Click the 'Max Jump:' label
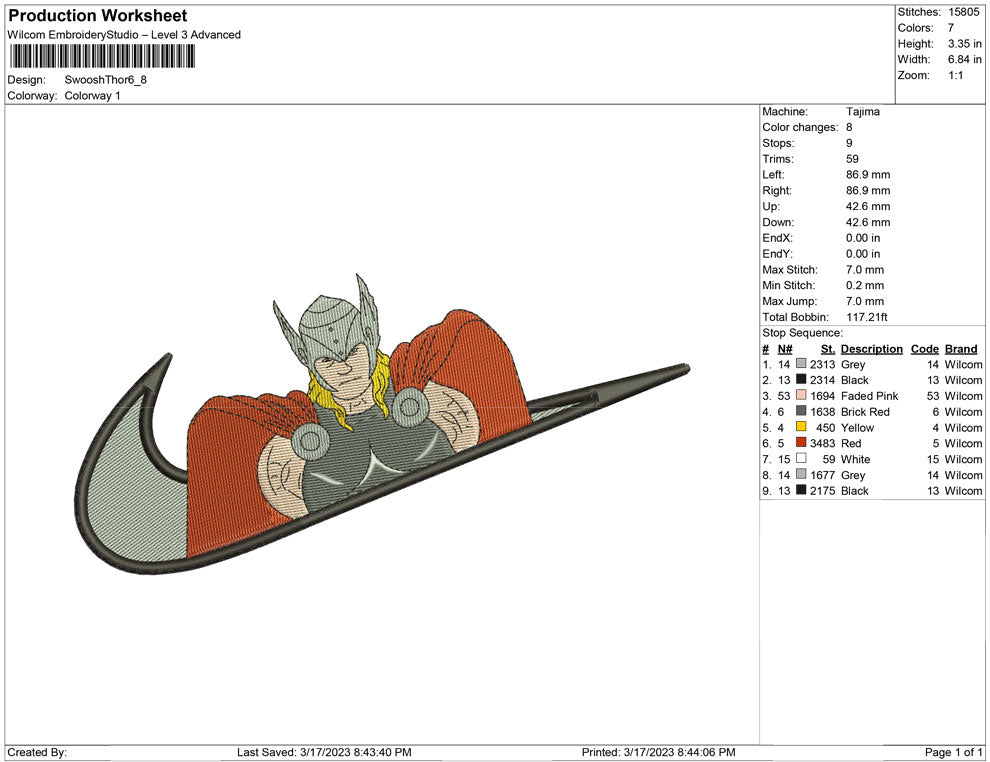This screenshot has height=762, width=990. (790, 301)
